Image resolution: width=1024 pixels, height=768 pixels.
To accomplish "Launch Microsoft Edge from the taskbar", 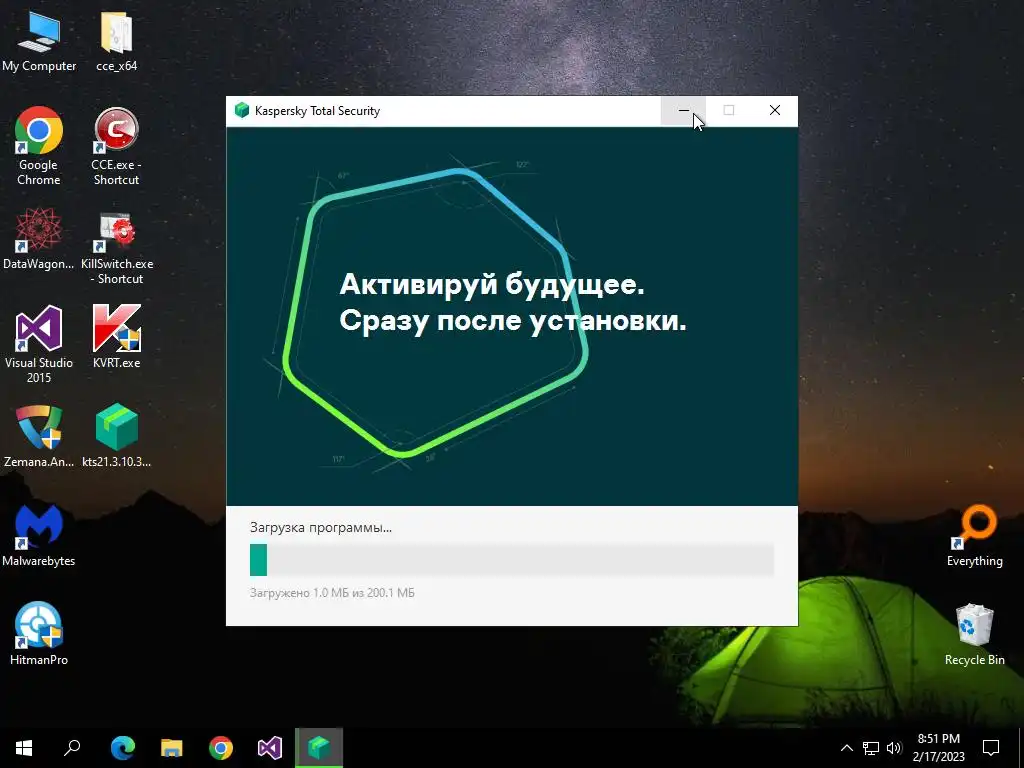I will [x=122, y=748].
